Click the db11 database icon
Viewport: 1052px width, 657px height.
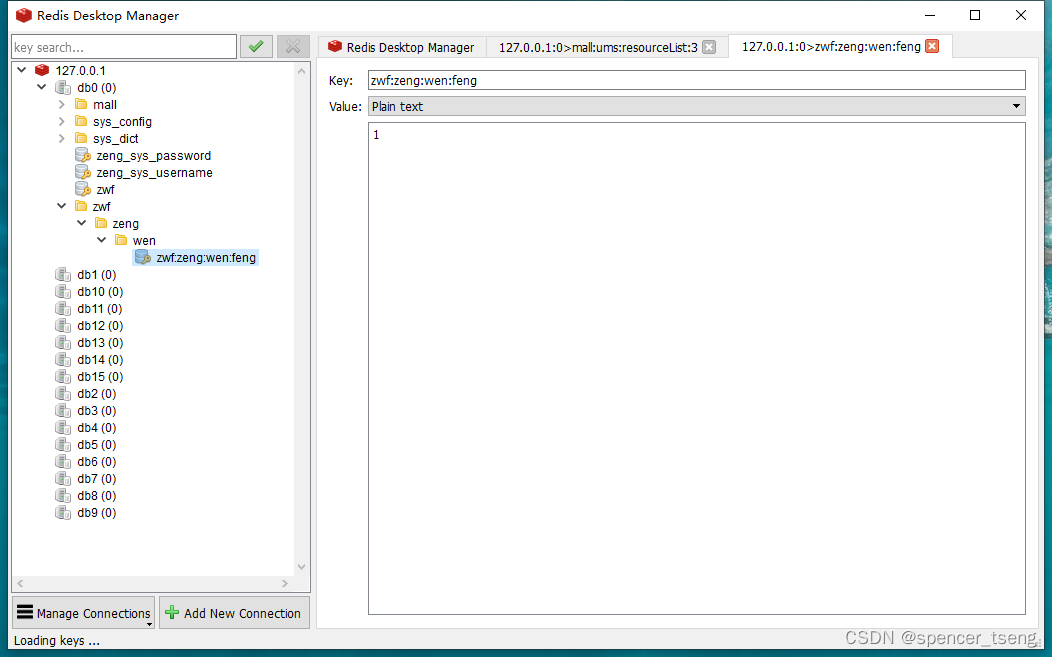coord(63,308)
